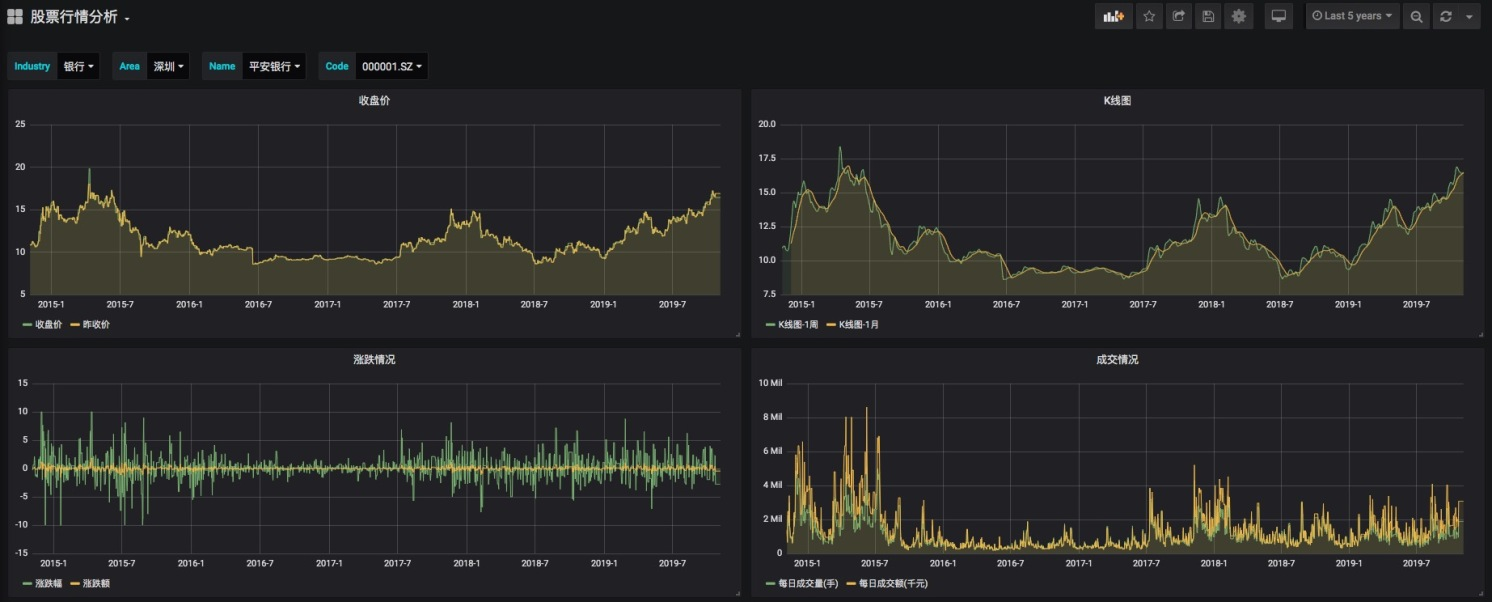Open the K线图 panel title menu
This screenshot has width=1492, height=602.
1117,101
